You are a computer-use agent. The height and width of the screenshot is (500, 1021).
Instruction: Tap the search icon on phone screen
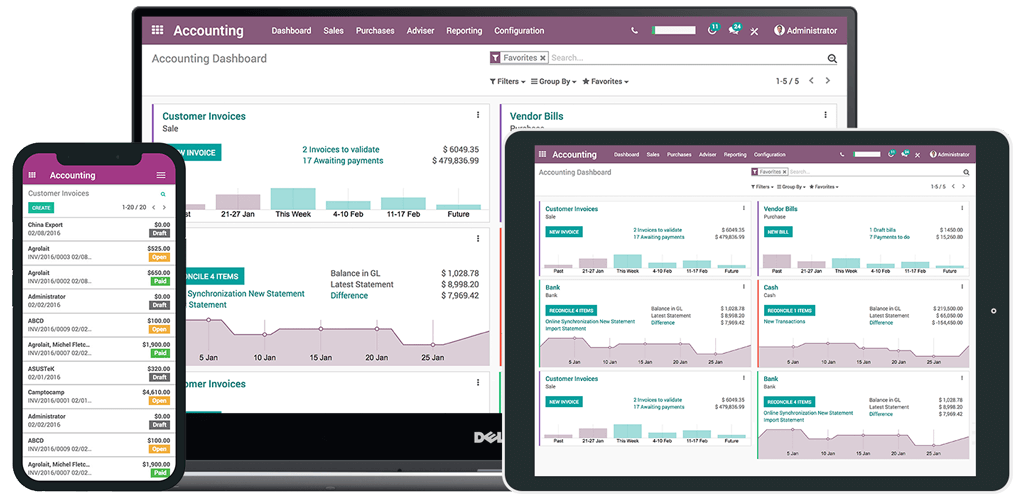click(163, 194)
